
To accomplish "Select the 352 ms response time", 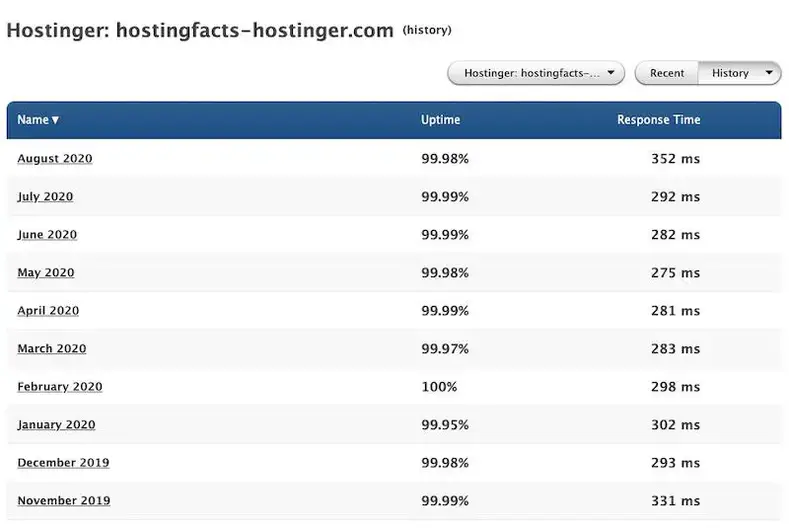I will (675, 159).
